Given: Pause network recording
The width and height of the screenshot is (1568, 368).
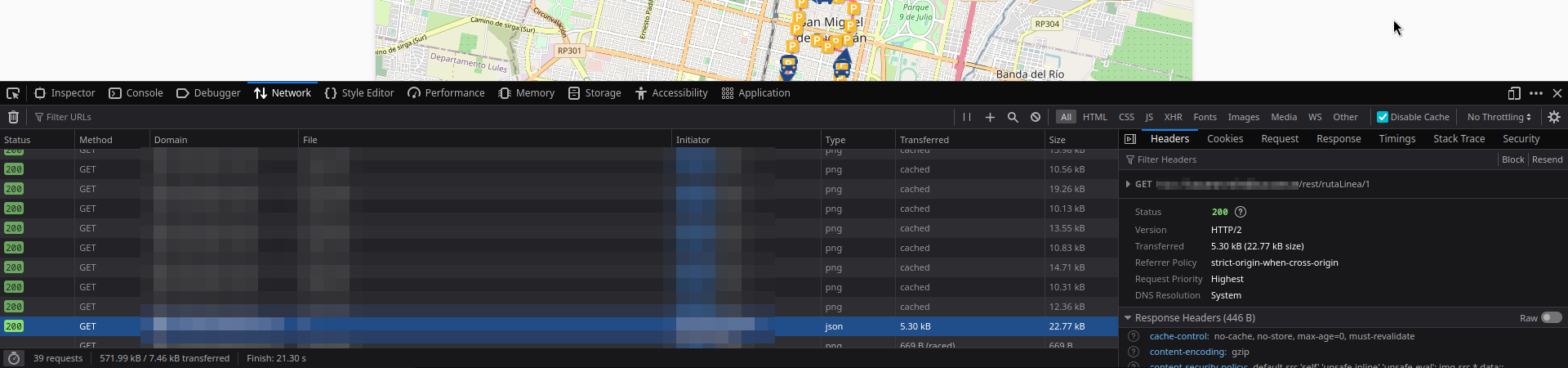Looking at the screenshot, I should 967,117.
